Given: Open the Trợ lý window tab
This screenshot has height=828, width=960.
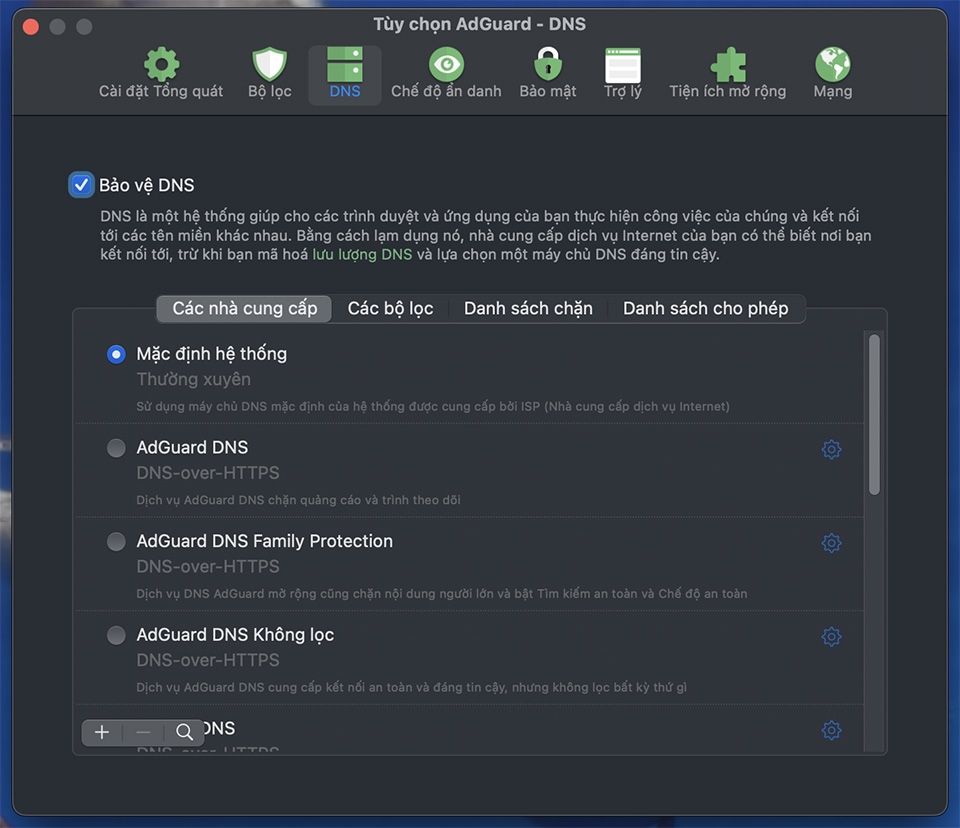Looking at the screenshot, I should [x=623, y=73].
